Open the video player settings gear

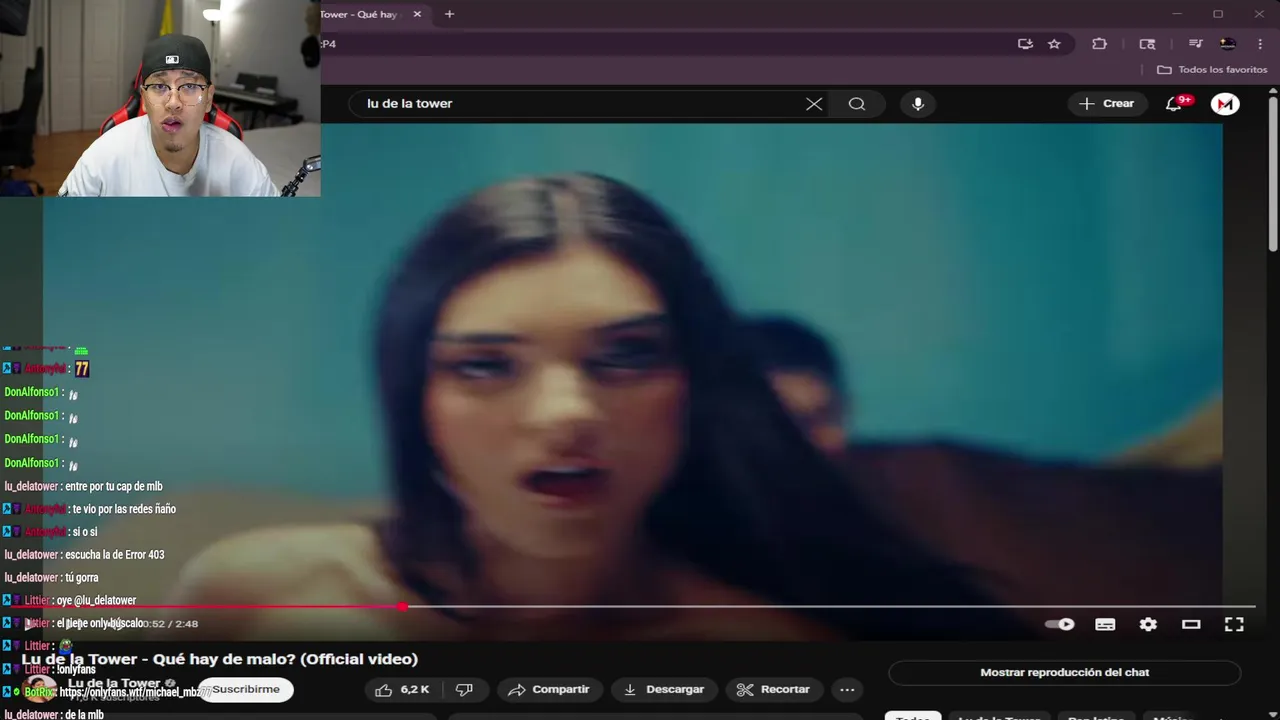[1148, 624]
